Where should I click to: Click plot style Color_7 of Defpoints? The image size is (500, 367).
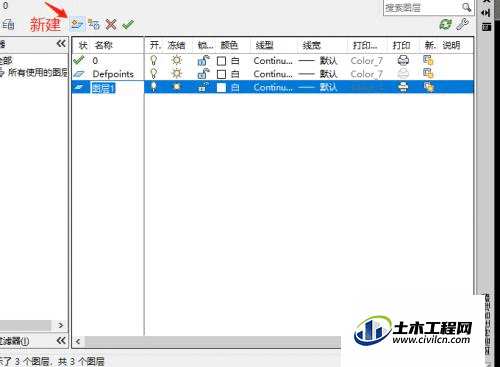point(367,74)
